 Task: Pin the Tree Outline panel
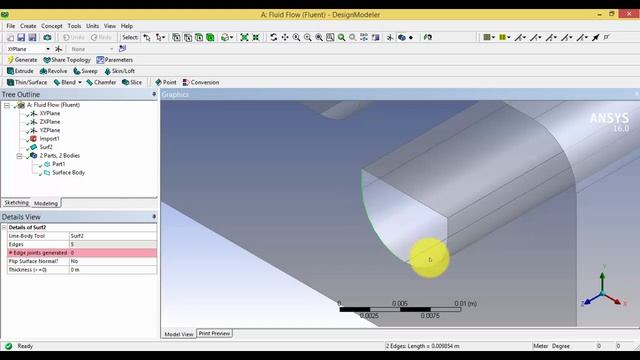pos(154,94)
